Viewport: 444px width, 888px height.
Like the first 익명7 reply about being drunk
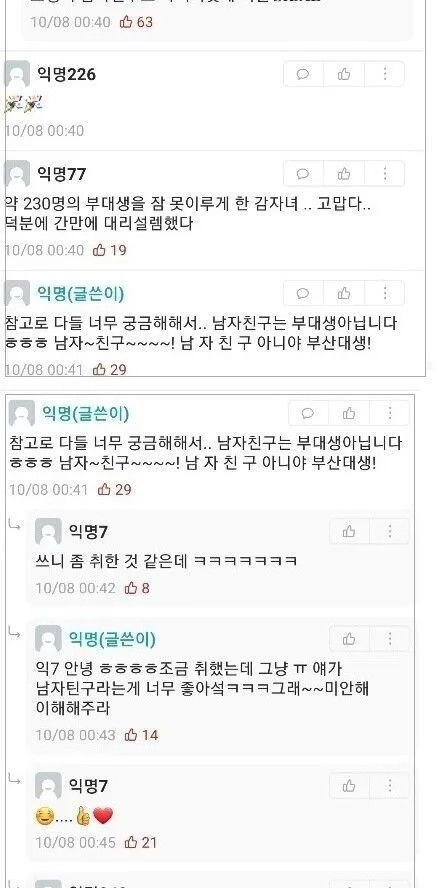[x=349, y=531]
